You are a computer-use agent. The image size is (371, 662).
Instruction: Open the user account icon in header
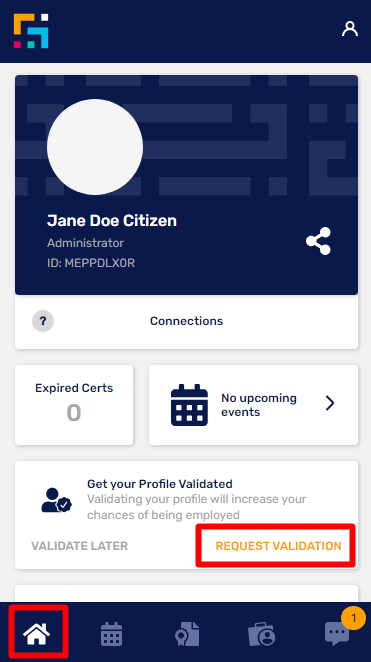[x=349, y=29]
